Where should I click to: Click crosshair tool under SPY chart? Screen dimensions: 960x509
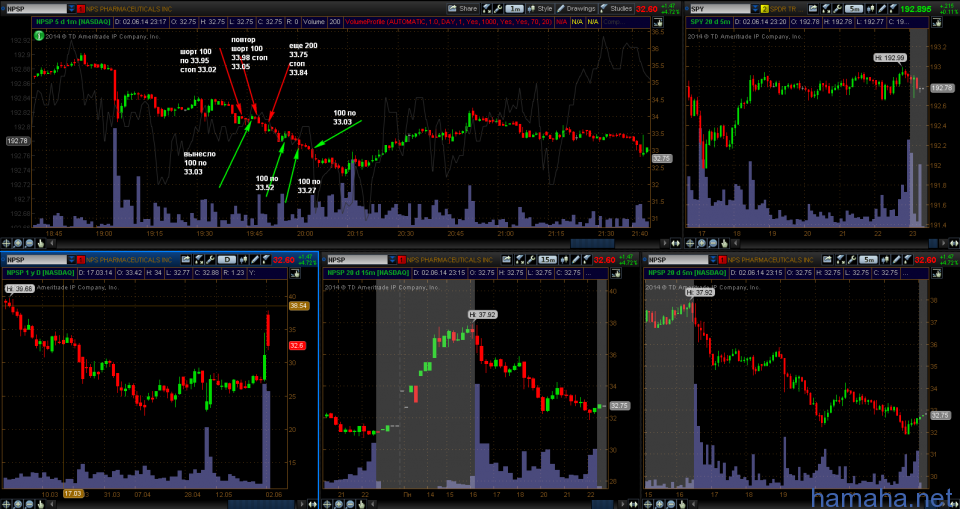[x=691, y=243]
